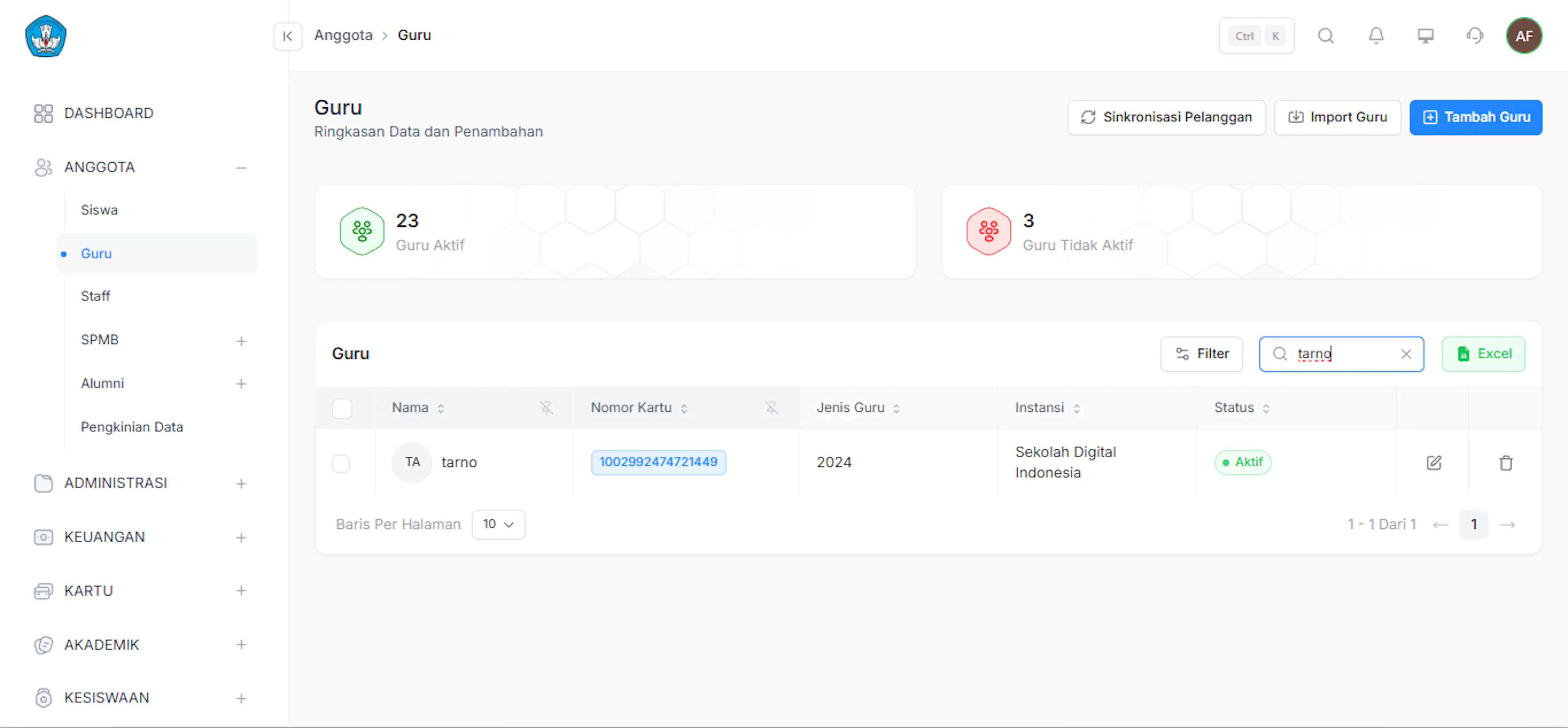Screen dimensions: 1568x728
Task: Click the name tarno in the table
Action: (x=459, y=462)
